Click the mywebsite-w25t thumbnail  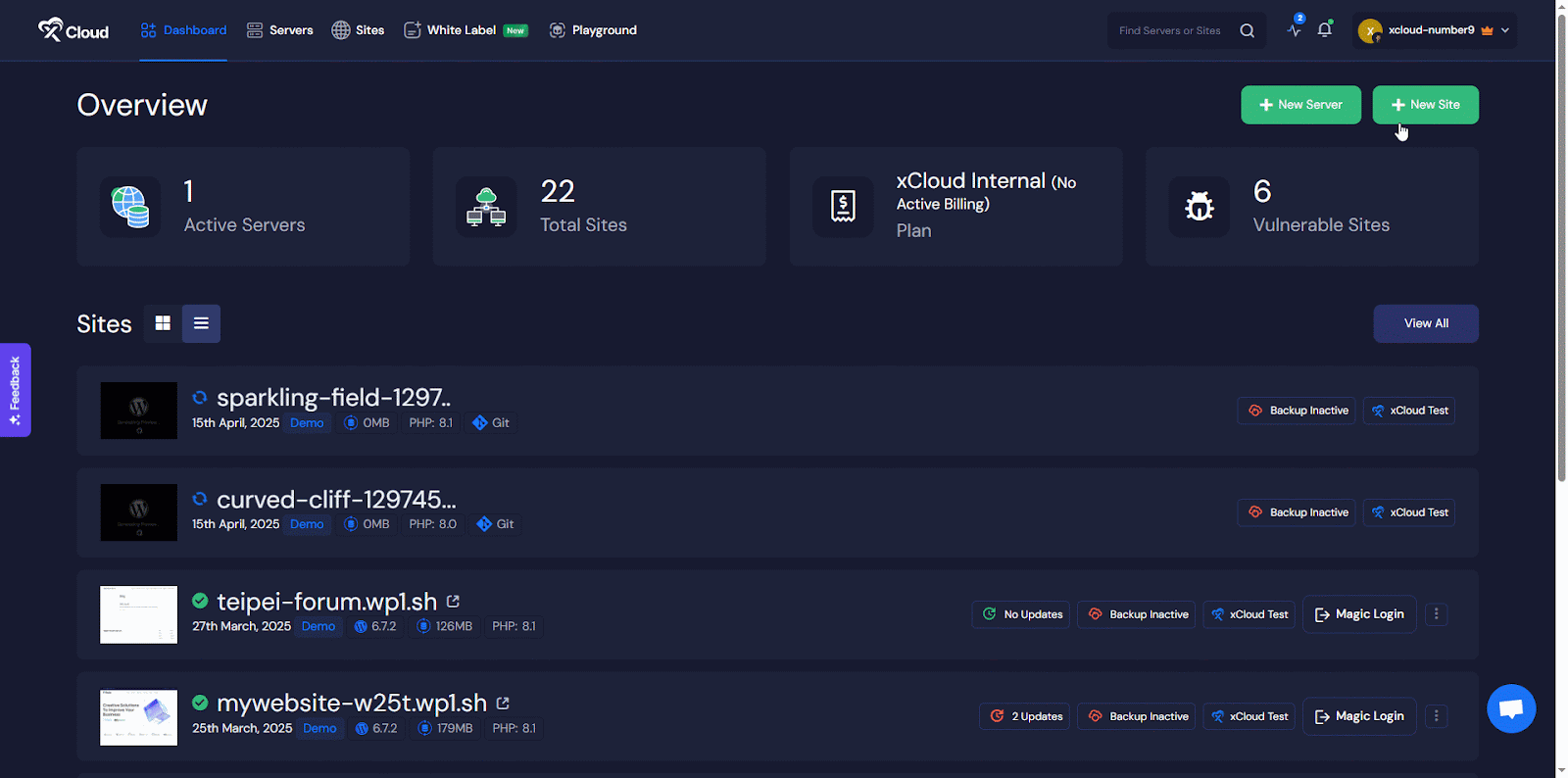pyautogui.click(x=139, y=717)
